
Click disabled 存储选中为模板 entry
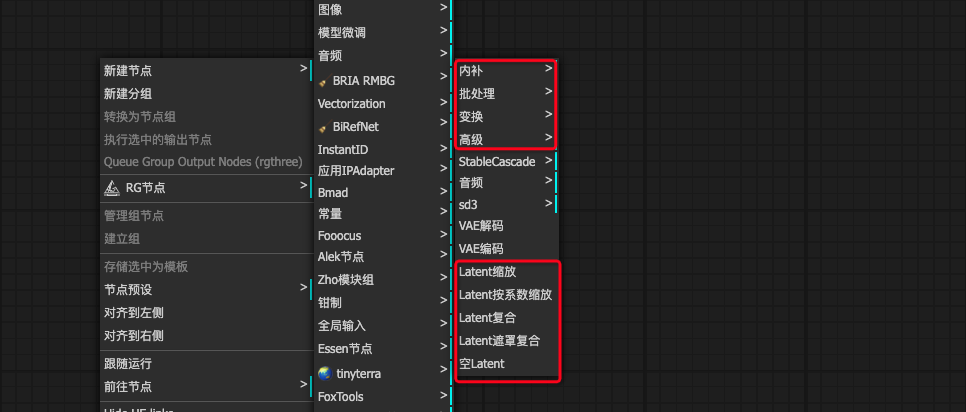206,267
